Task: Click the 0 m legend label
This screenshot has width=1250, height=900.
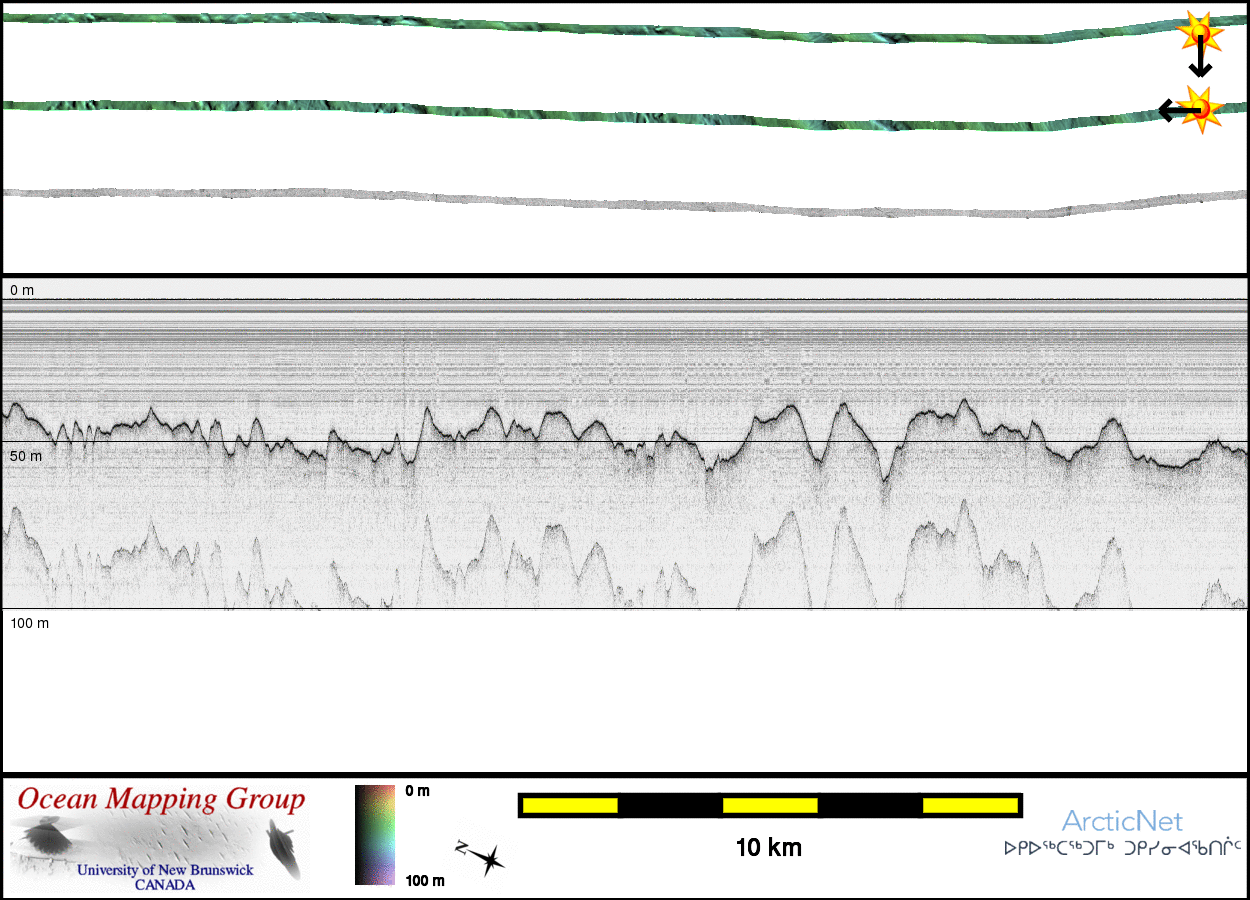Action: (417, 791)
